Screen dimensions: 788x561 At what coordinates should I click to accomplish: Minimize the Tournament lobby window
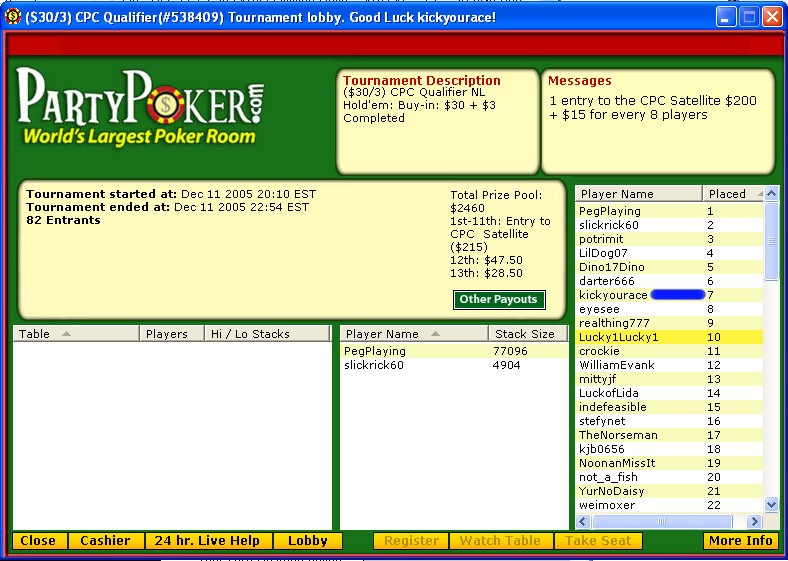(726, 17)
